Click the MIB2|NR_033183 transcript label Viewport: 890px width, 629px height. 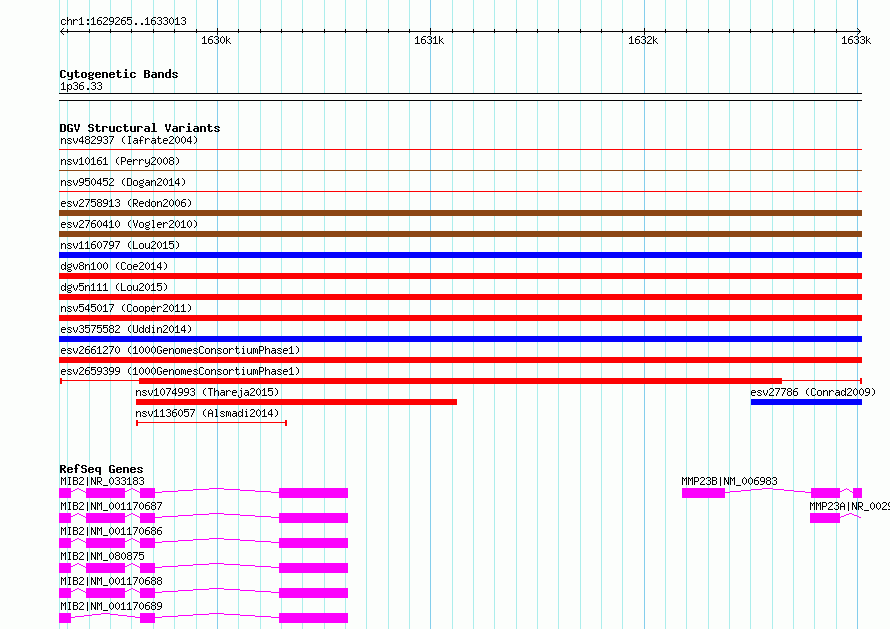[x=102, y=481]
